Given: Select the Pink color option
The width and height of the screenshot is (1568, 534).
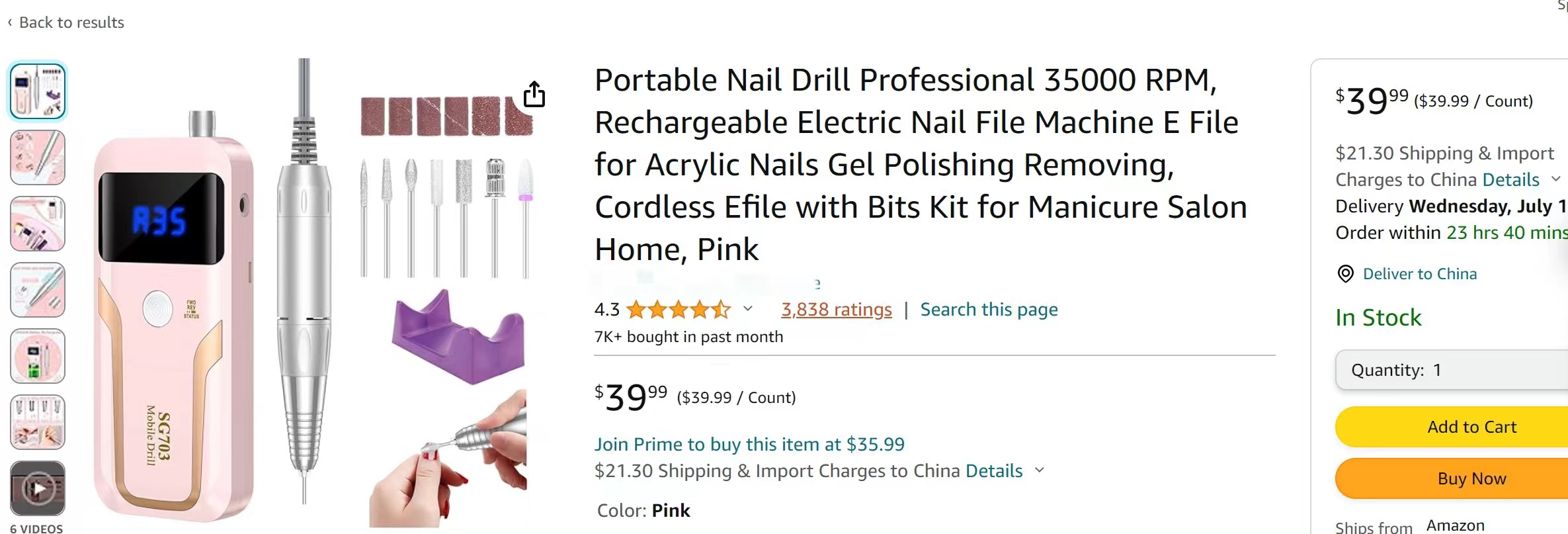Looking at the screenshot, I should pyautogui.click(x=670, y=510).
